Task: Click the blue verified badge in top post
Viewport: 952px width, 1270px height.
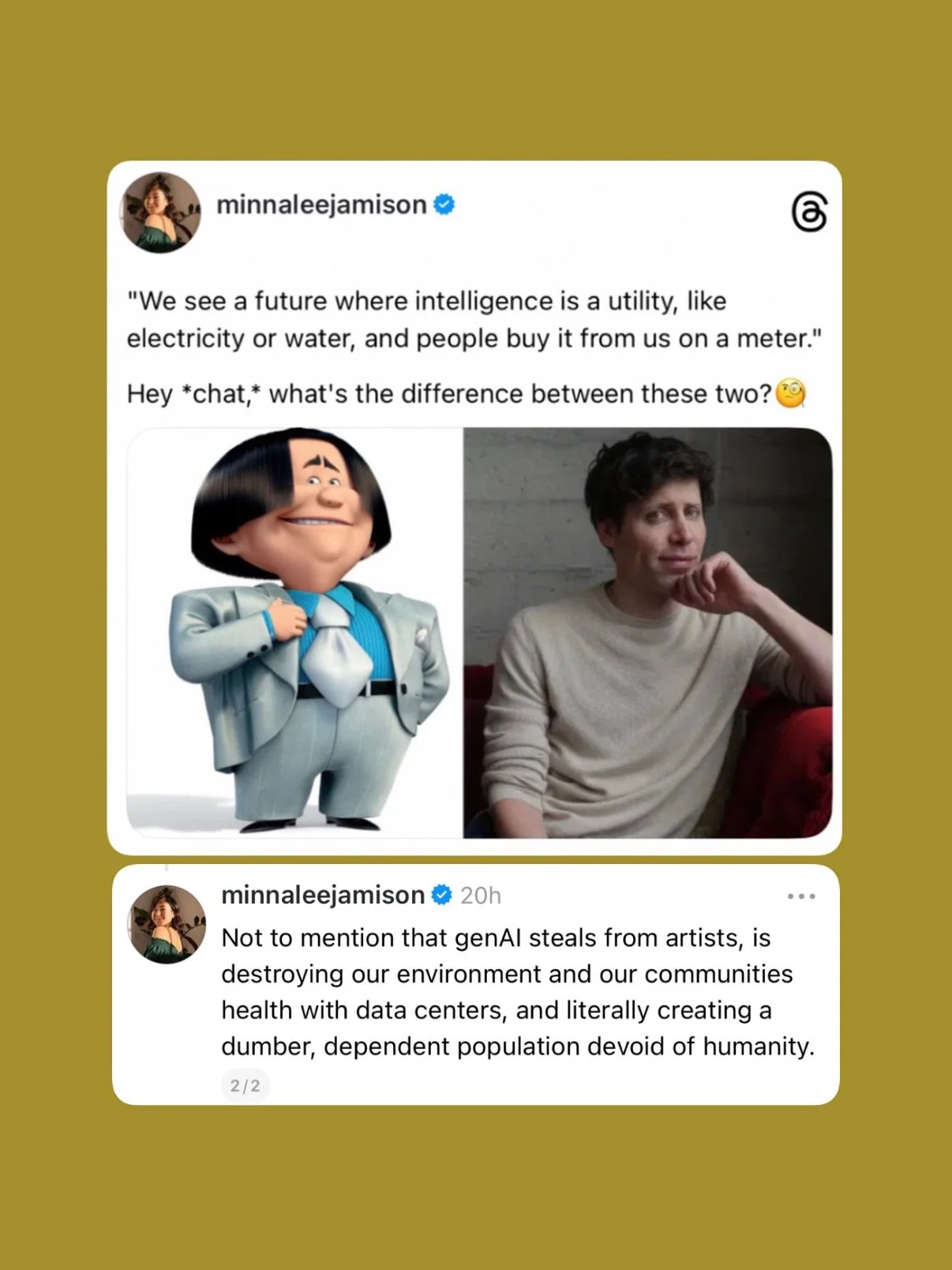Action: 444,205
